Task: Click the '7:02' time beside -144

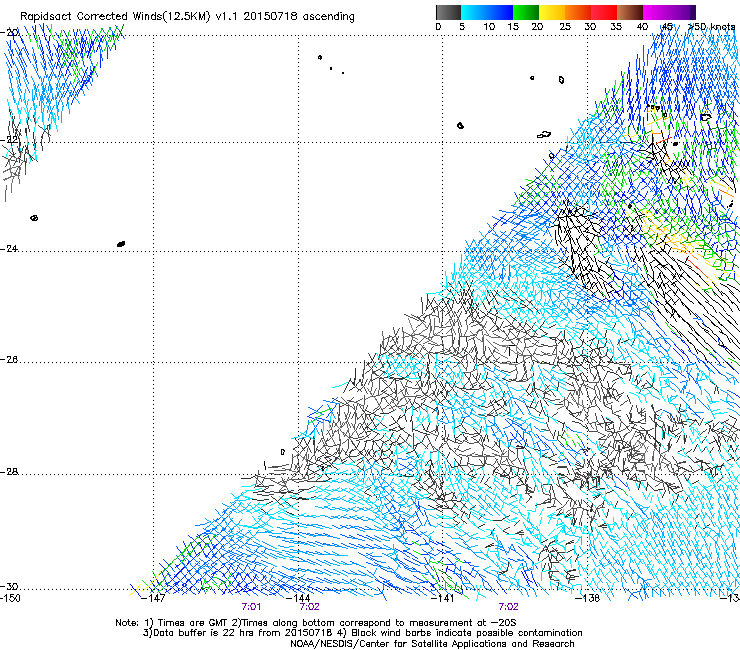Action: (310, 607)
